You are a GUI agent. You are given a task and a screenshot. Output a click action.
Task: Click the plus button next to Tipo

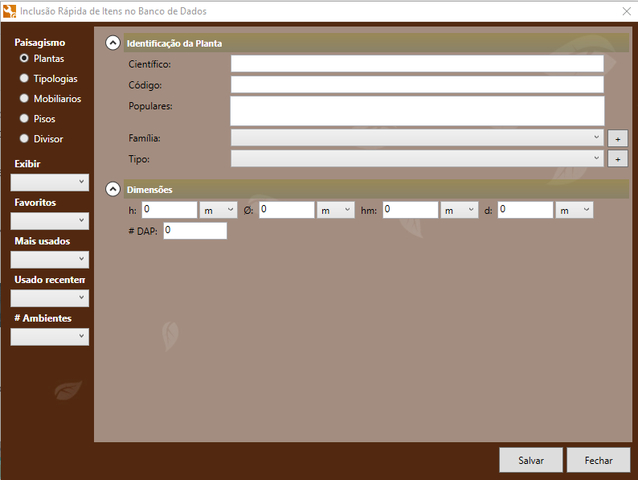coord(618,159)
